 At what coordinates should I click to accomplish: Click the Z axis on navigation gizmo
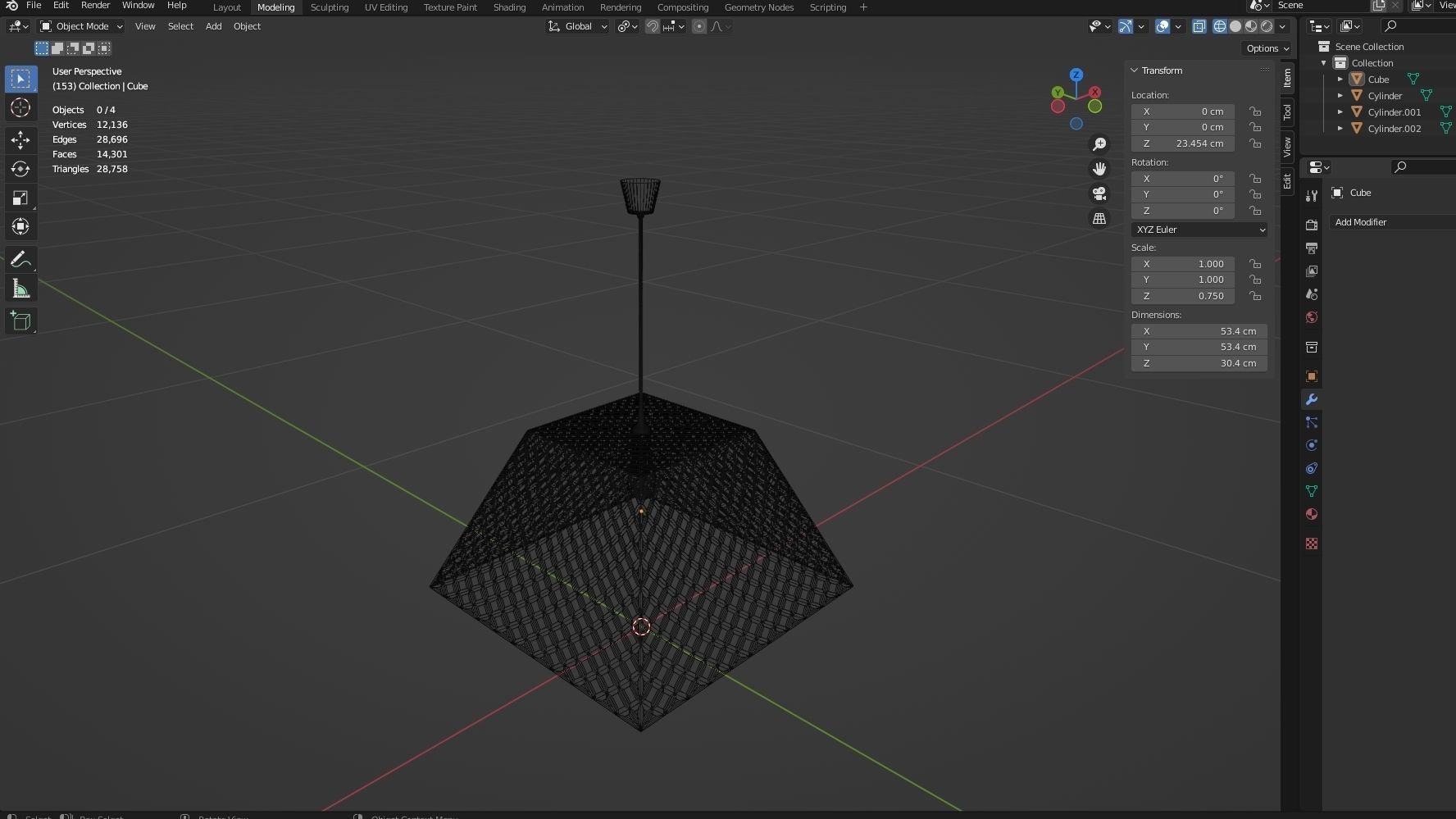pyautogui.click(x=1076, y=75)
